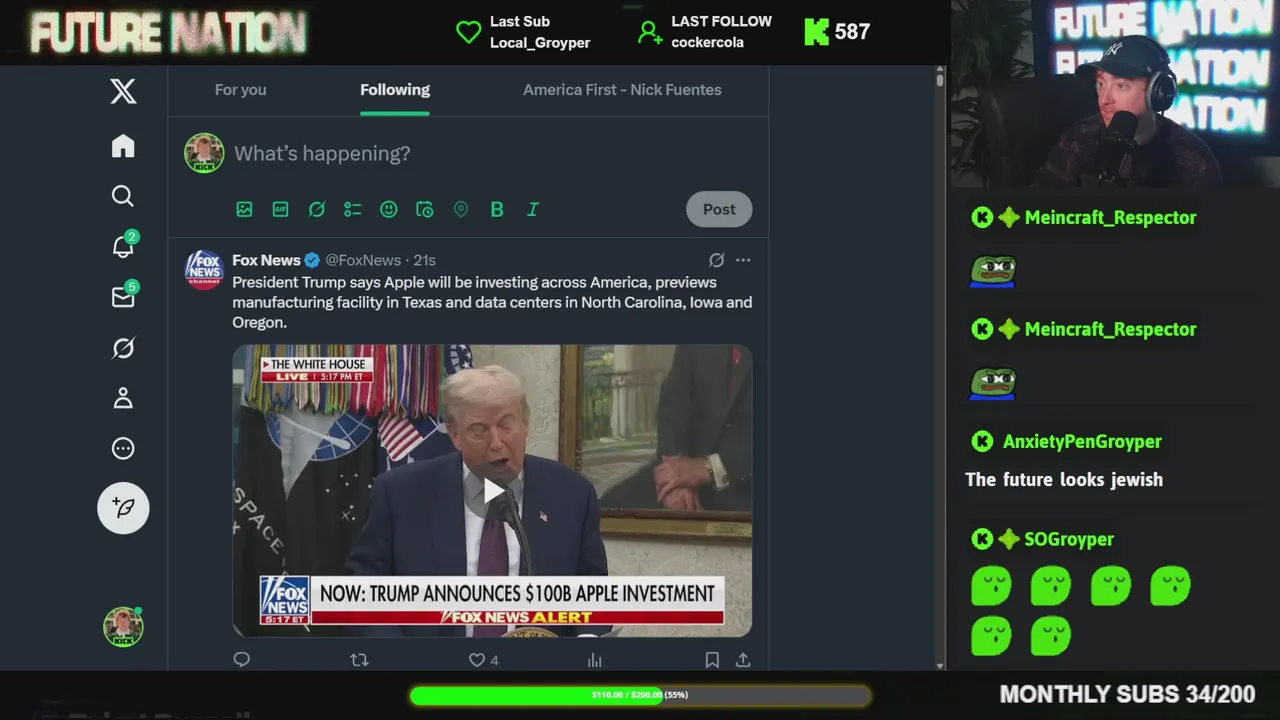Repost the Fox News post
Screen dimensions: 1280x720
coord(359,659)
